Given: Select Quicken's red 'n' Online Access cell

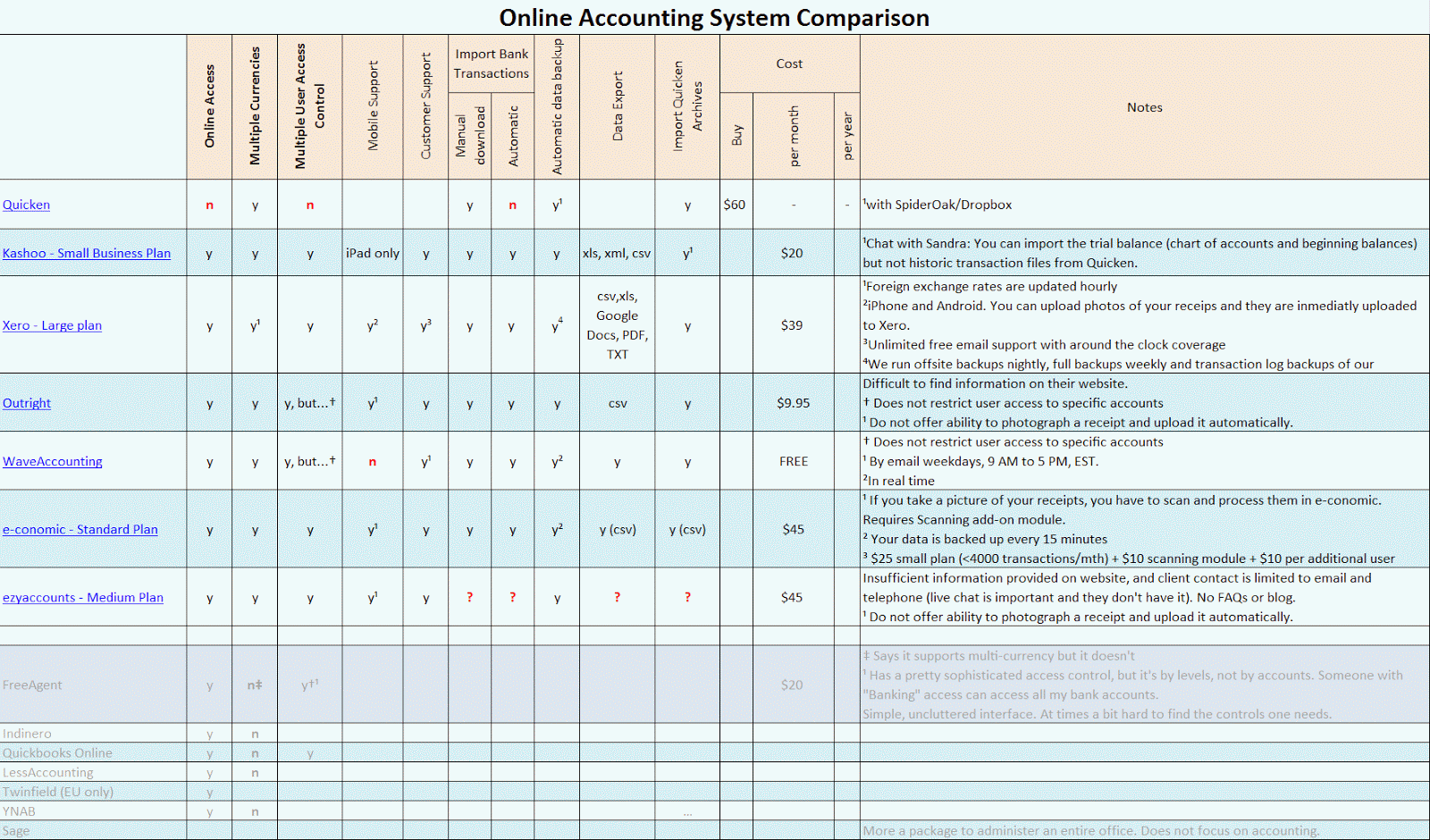Looking at the screenshot, I should (210, 205).
